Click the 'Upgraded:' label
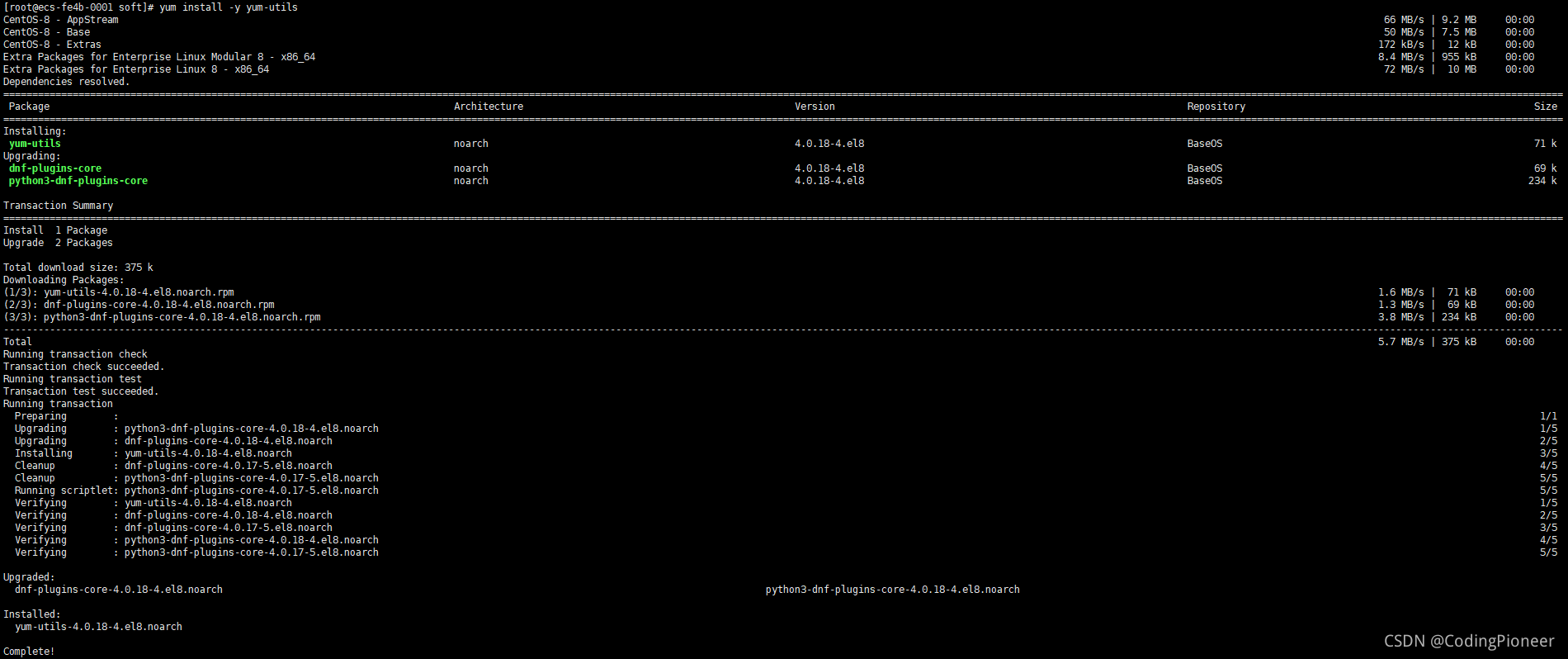The image size is (1568, 659). pyautogui.click(x=30, y=577)
